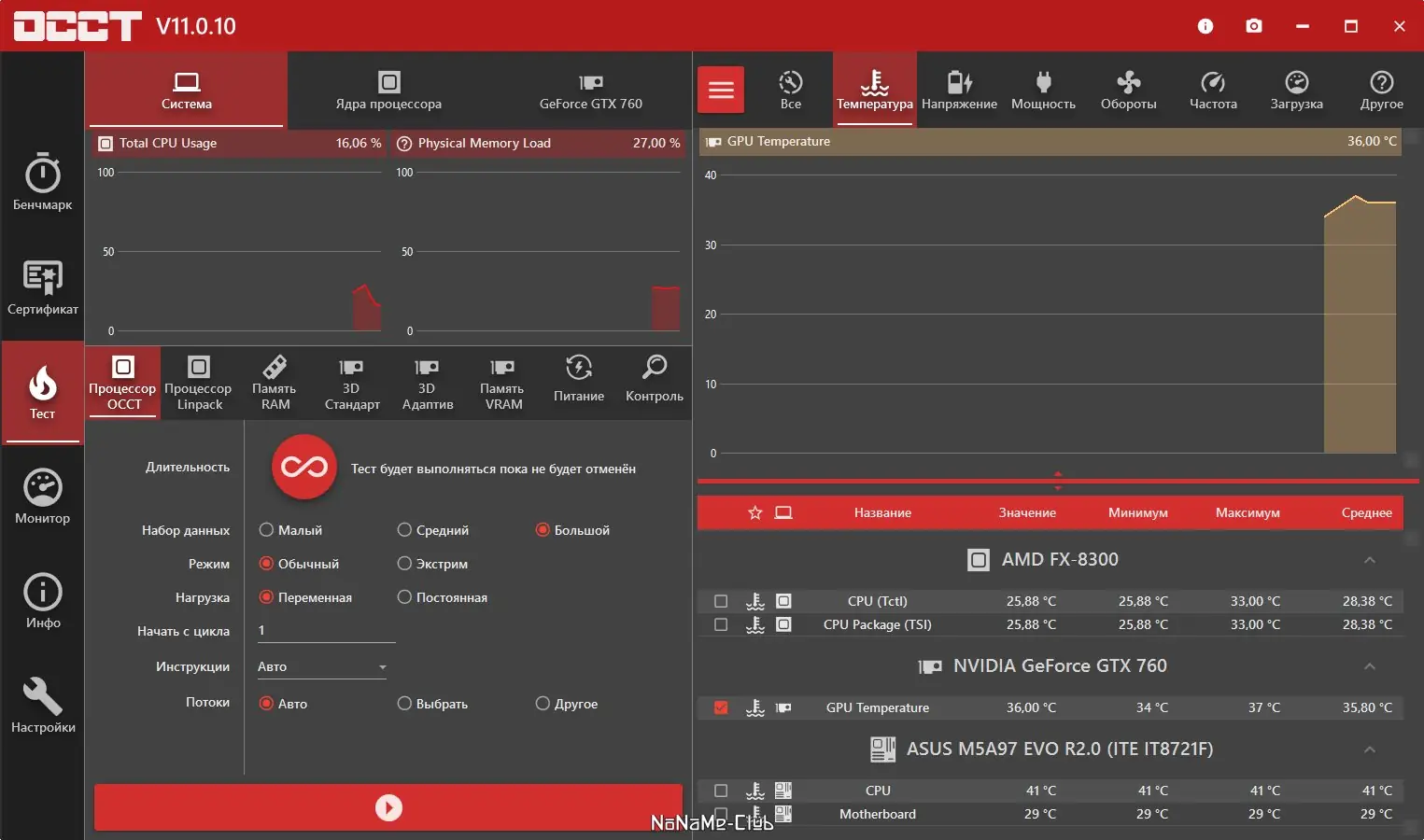Open the Инфо section
The height and width of the screenshot is (840, 1424).
point(42,601)
